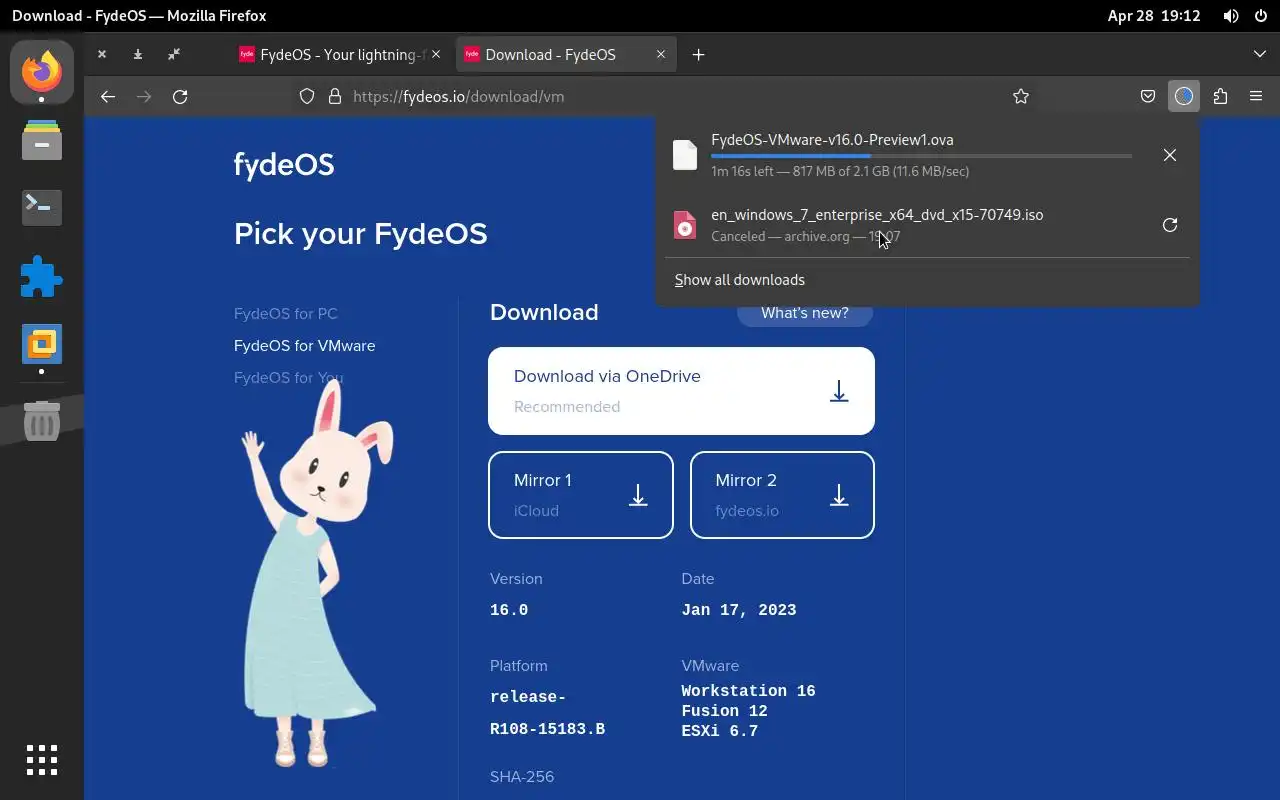Download via OneDrive recommended button
This screenshot has width=1280, height=800.
point(681,391)
